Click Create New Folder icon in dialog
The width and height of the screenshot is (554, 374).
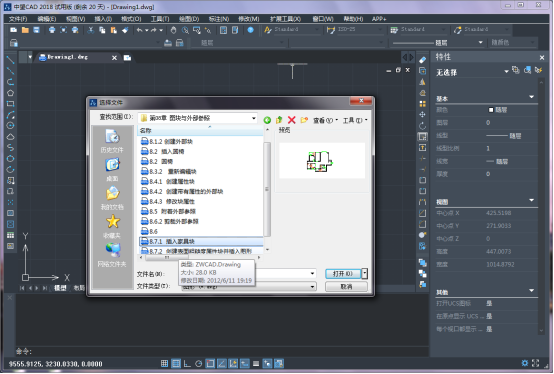(304, 120)
